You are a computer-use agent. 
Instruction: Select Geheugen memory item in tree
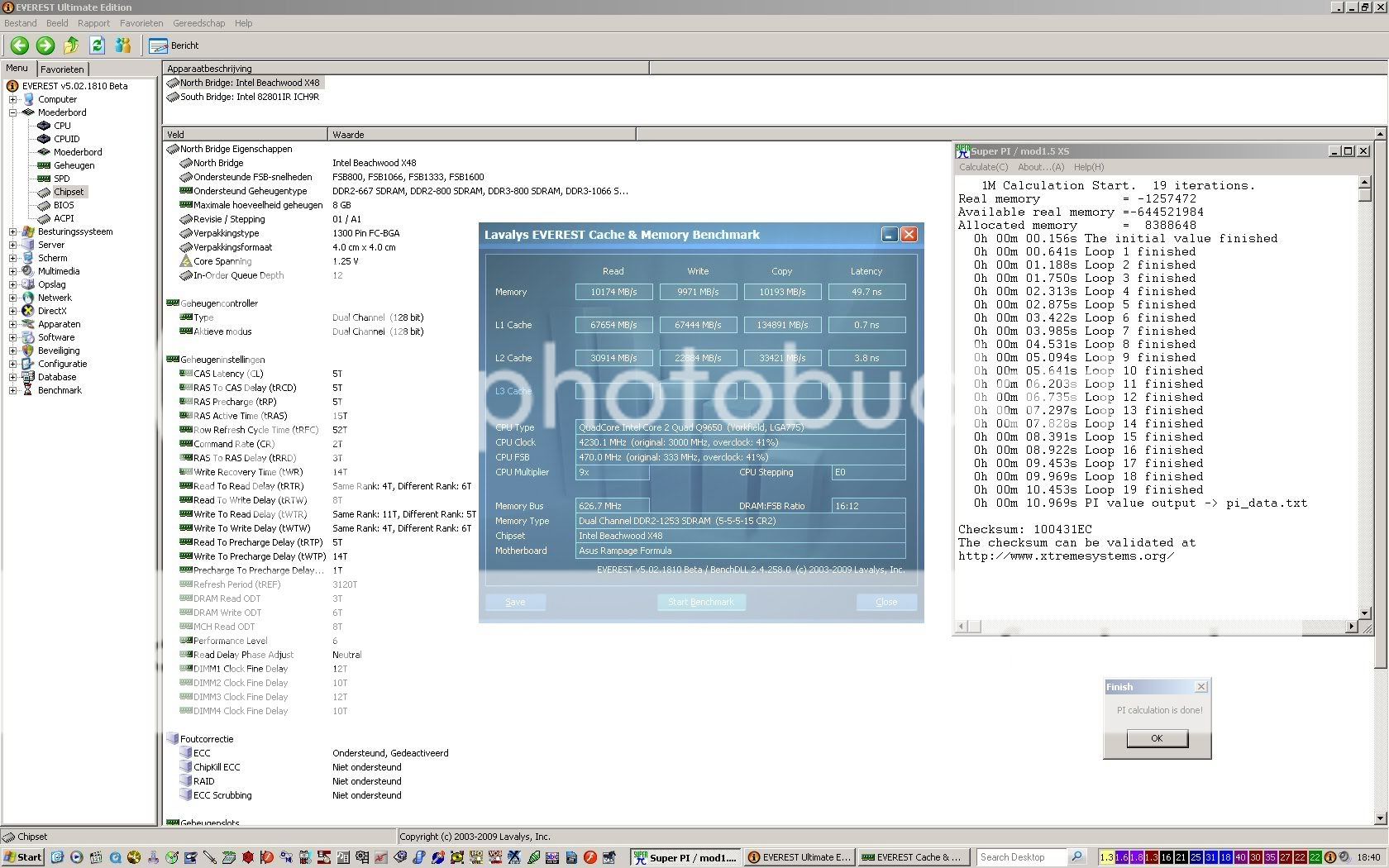tap(74, 165)
